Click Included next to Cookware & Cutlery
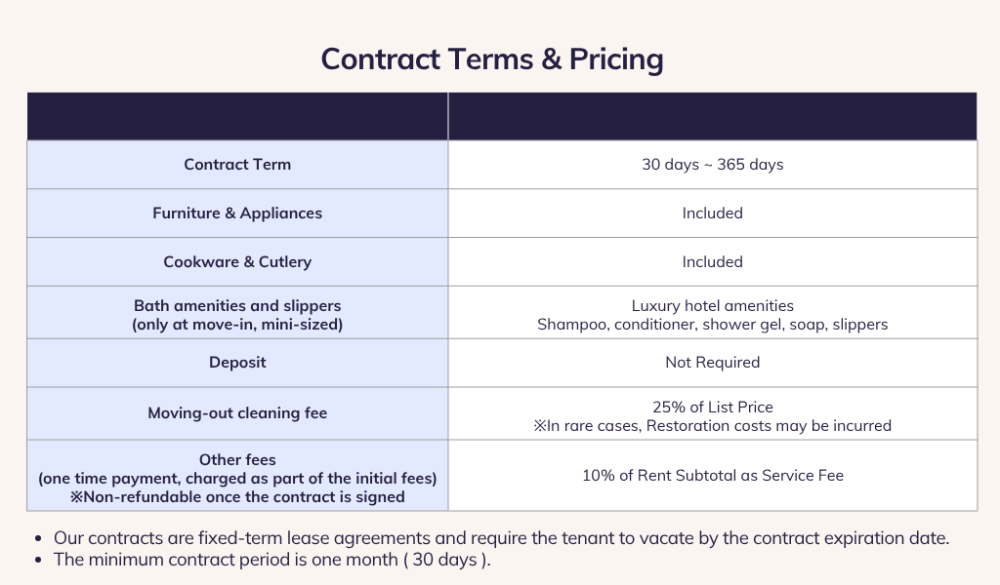This screenshot has height=585, width=1000. point(712,262)
